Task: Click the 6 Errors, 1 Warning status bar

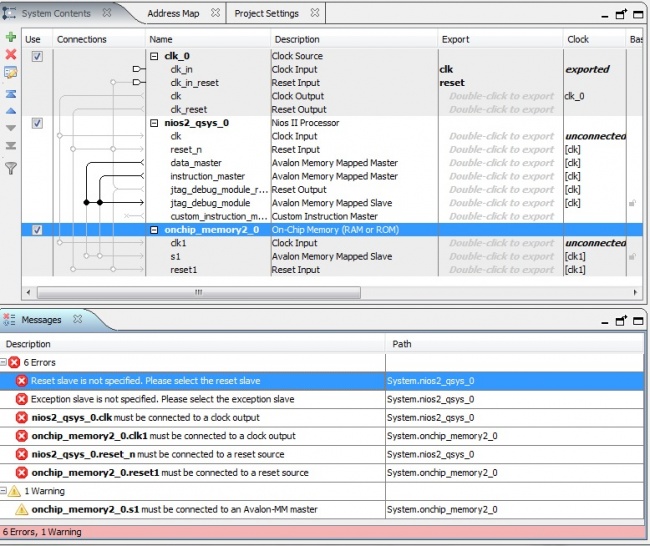Action: tap(323, 532)
